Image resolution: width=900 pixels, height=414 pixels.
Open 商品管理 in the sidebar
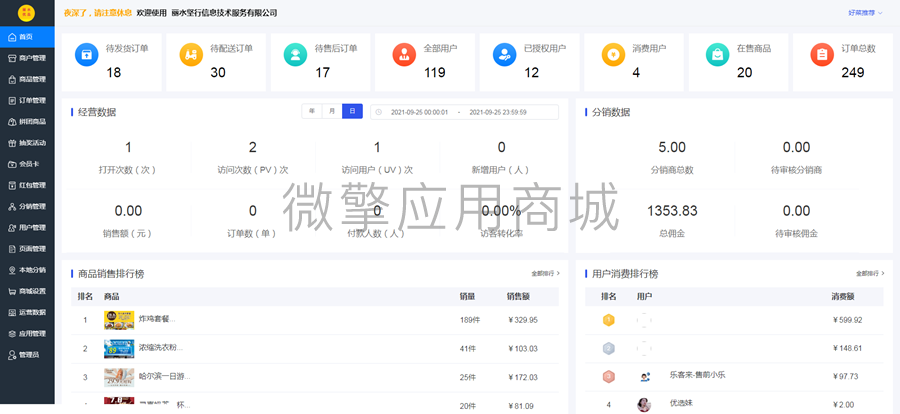[x=27, y=79]
